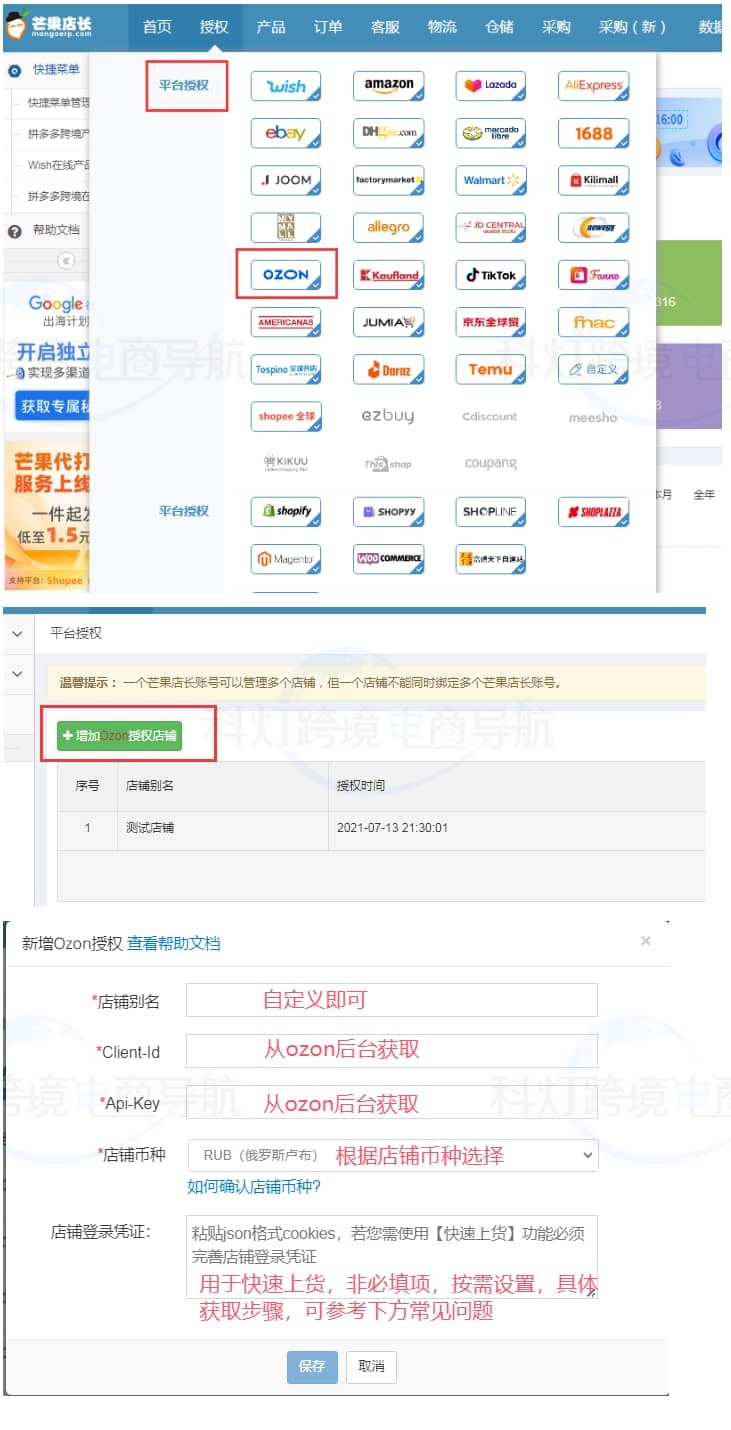
Task: Open the 授权 menu
Action: click(214, 27)
